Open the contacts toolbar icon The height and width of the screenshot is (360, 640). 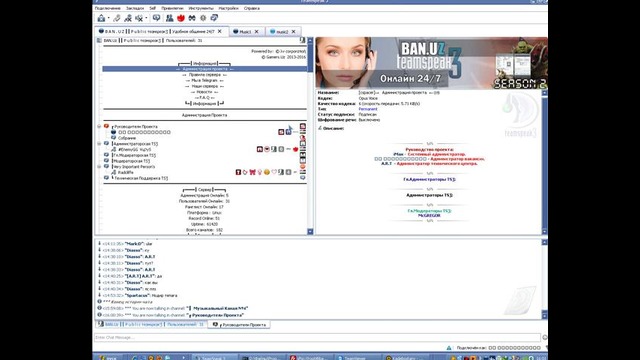(169, 18)
